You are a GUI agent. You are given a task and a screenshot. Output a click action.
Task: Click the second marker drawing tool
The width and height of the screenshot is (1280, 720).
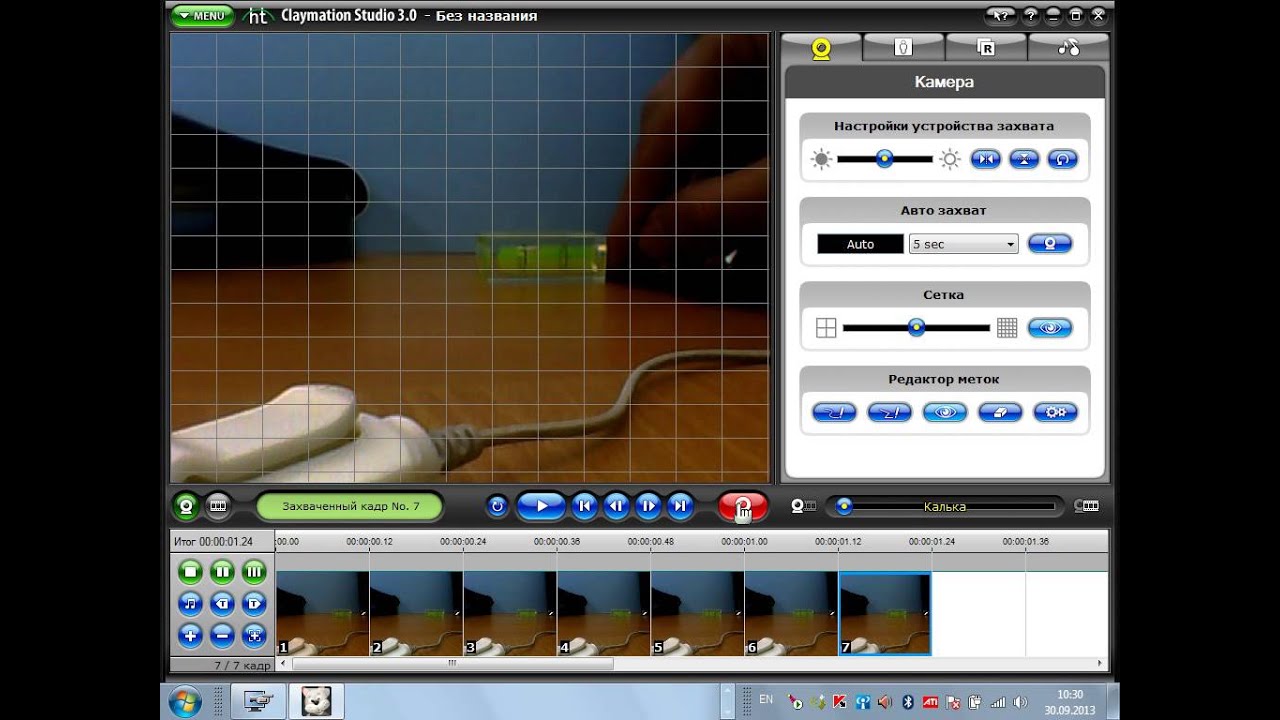coord(889,412)
